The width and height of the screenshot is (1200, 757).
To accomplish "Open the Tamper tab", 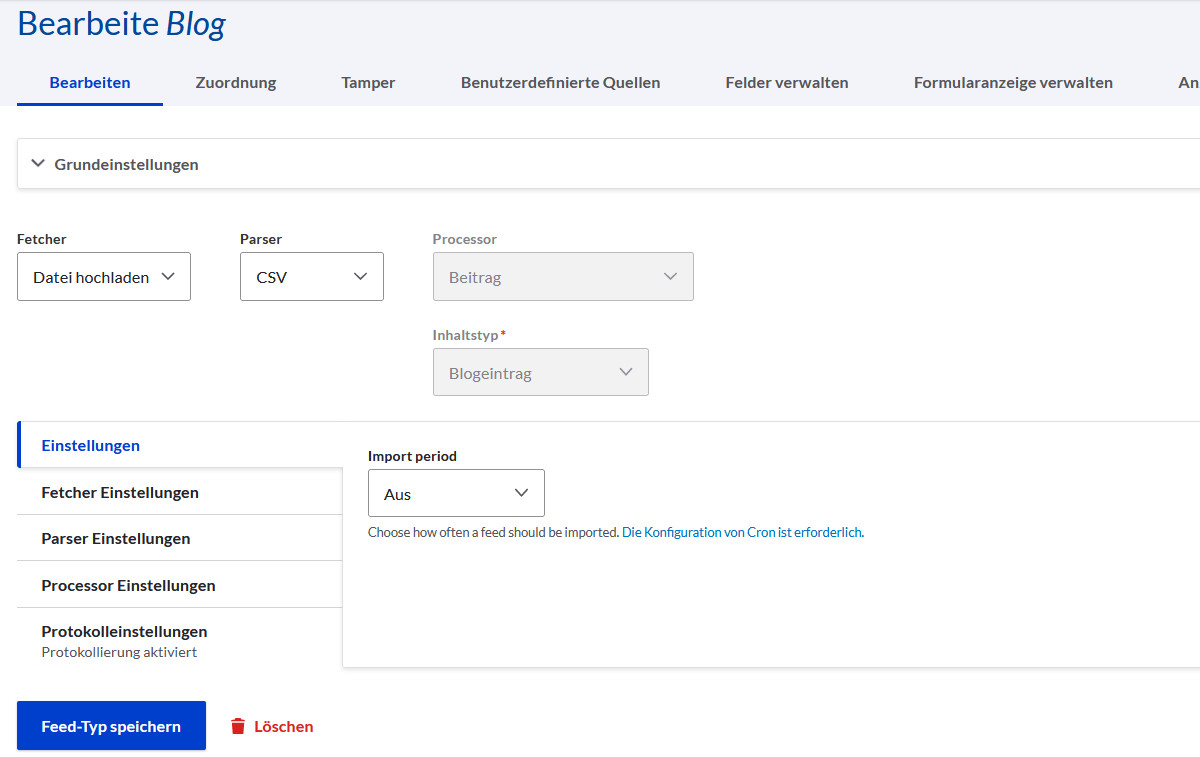I will point(367,83).
